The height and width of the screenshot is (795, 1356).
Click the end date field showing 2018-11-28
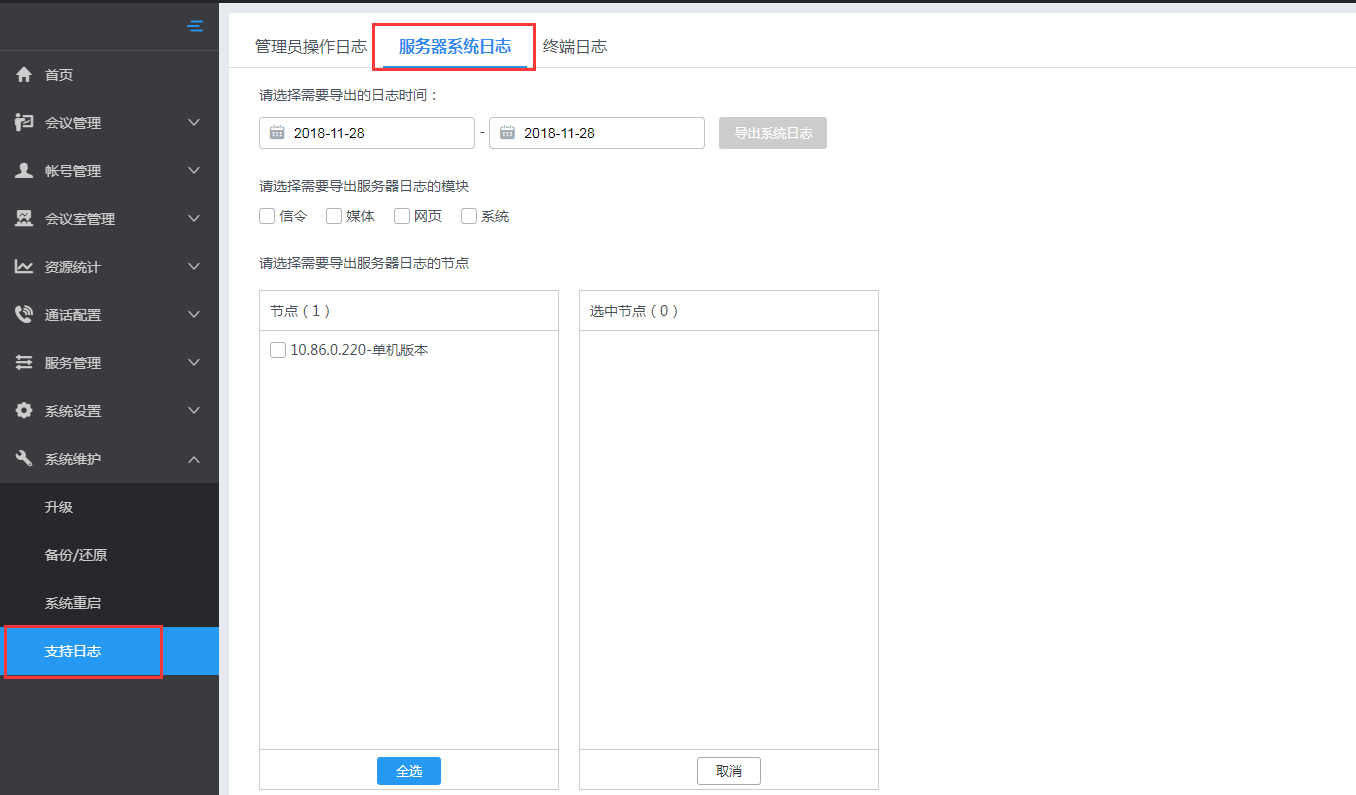pos(597,133)
